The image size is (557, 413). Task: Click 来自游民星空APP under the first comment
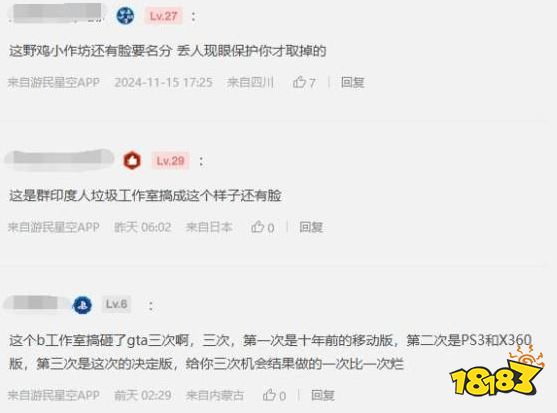tap(54, 82)
